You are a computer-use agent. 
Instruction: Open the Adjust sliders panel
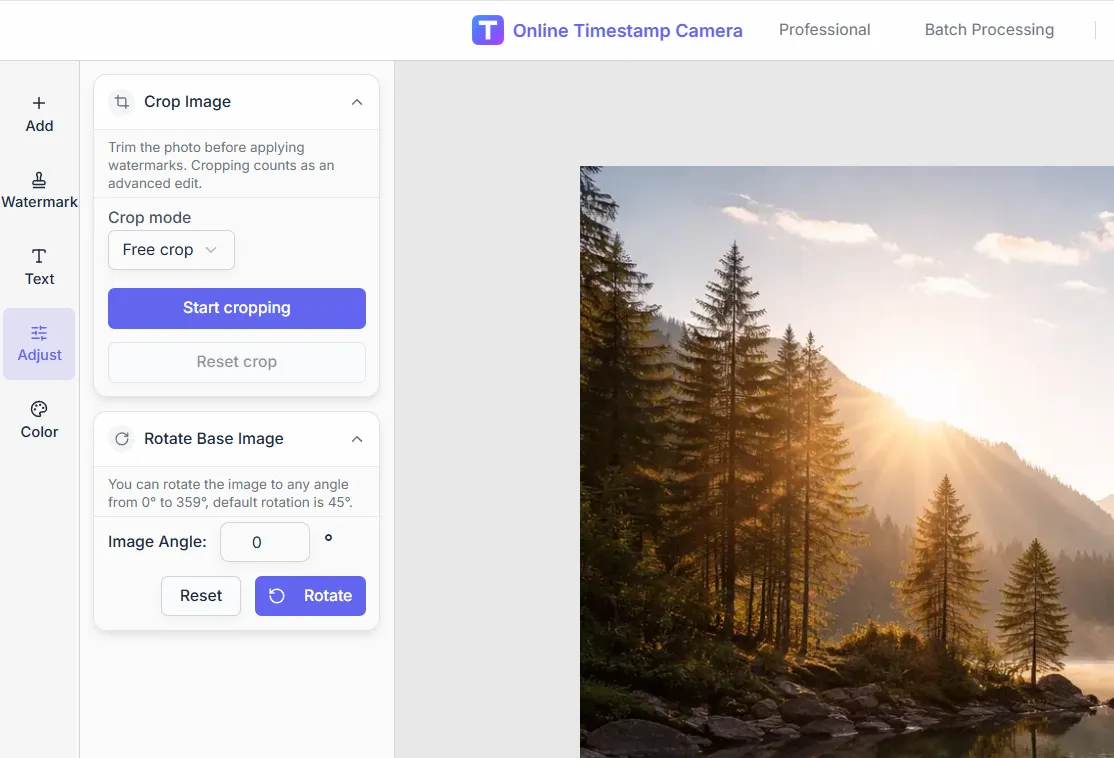pyautogui.click(x=39, y=343)
